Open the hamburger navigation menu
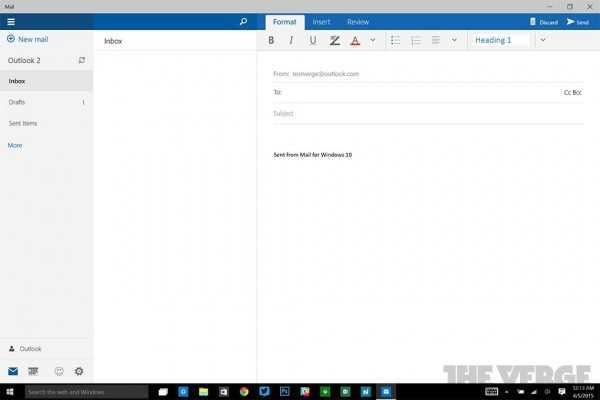The image size is (600, 400). 11,22
